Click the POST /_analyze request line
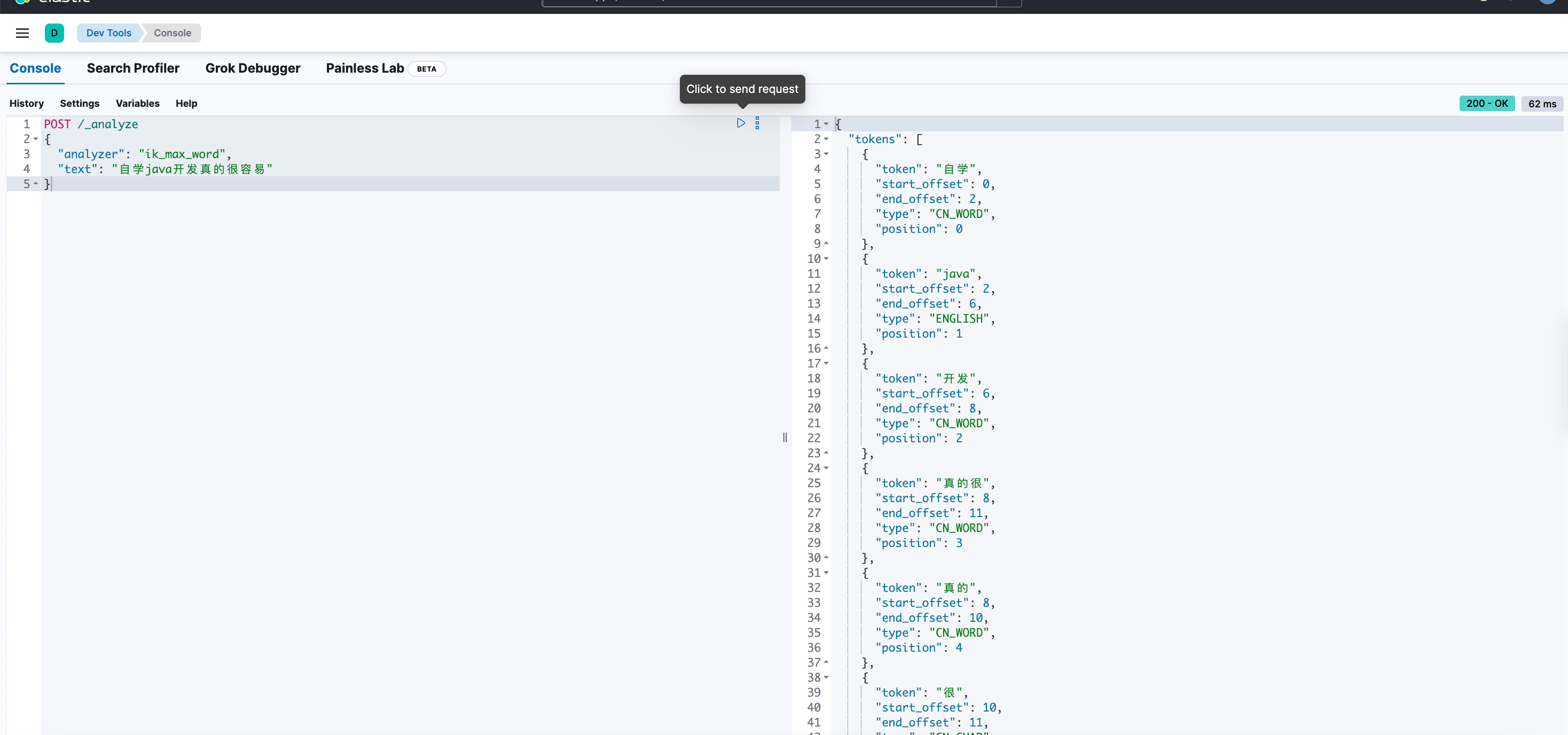 tap(91, 124)
